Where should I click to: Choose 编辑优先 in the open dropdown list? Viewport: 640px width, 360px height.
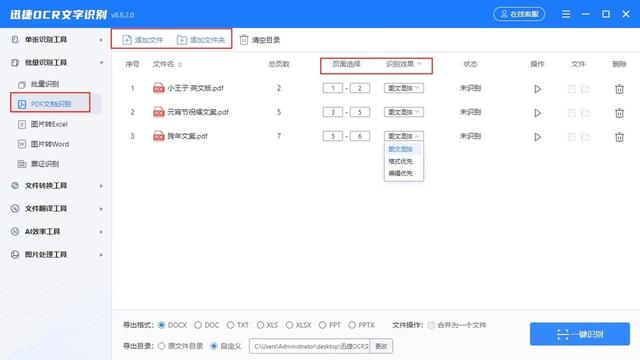point(404,173)
